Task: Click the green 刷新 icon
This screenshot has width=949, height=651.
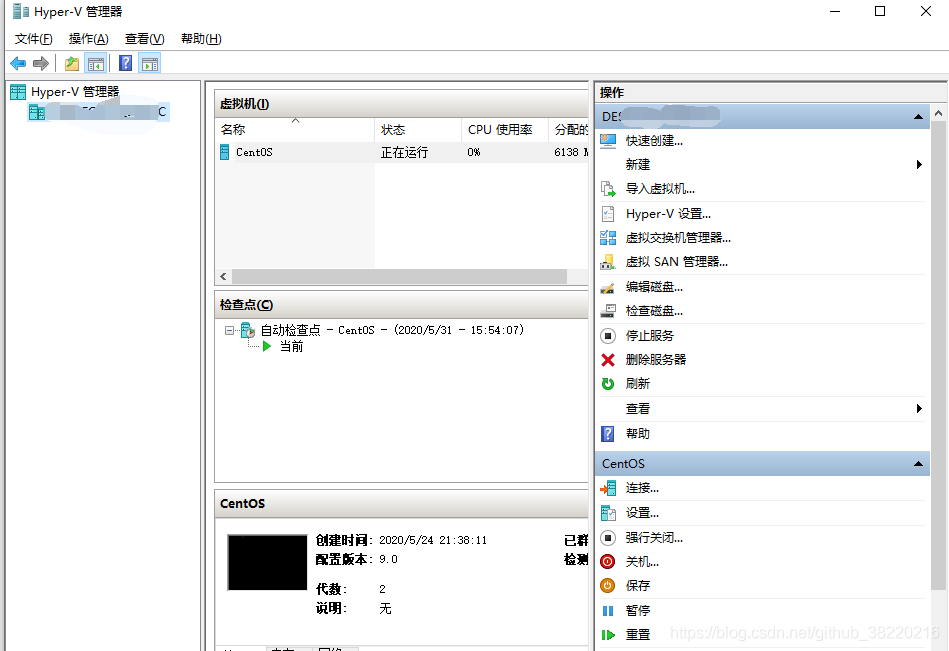Action: coord(608,384)
